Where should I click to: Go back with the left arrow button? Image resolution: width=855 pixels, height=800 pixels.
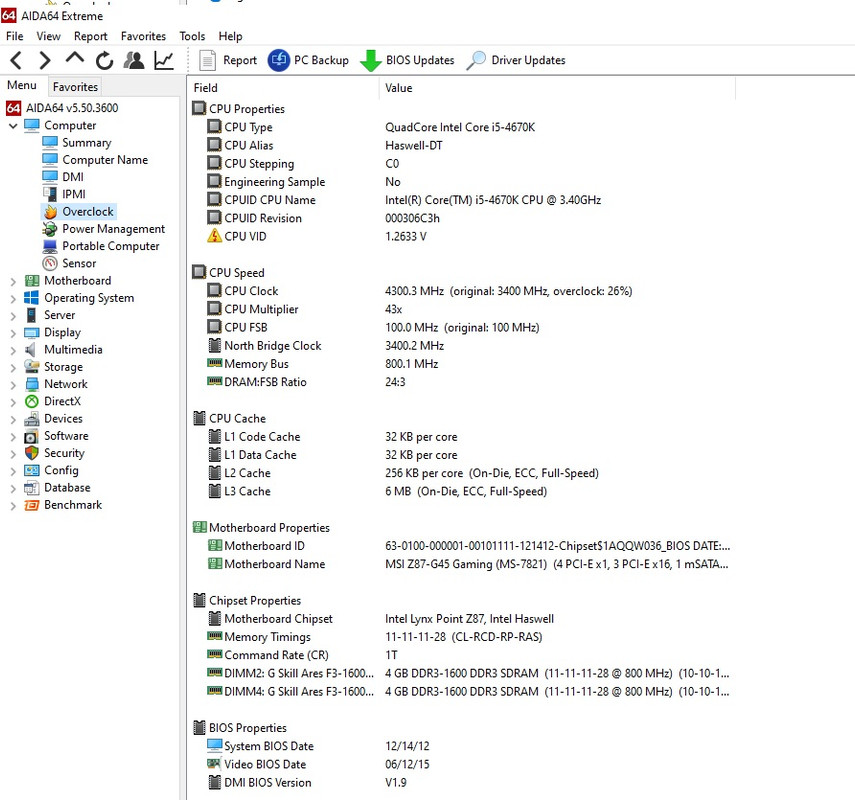click(x=16, y=60)
